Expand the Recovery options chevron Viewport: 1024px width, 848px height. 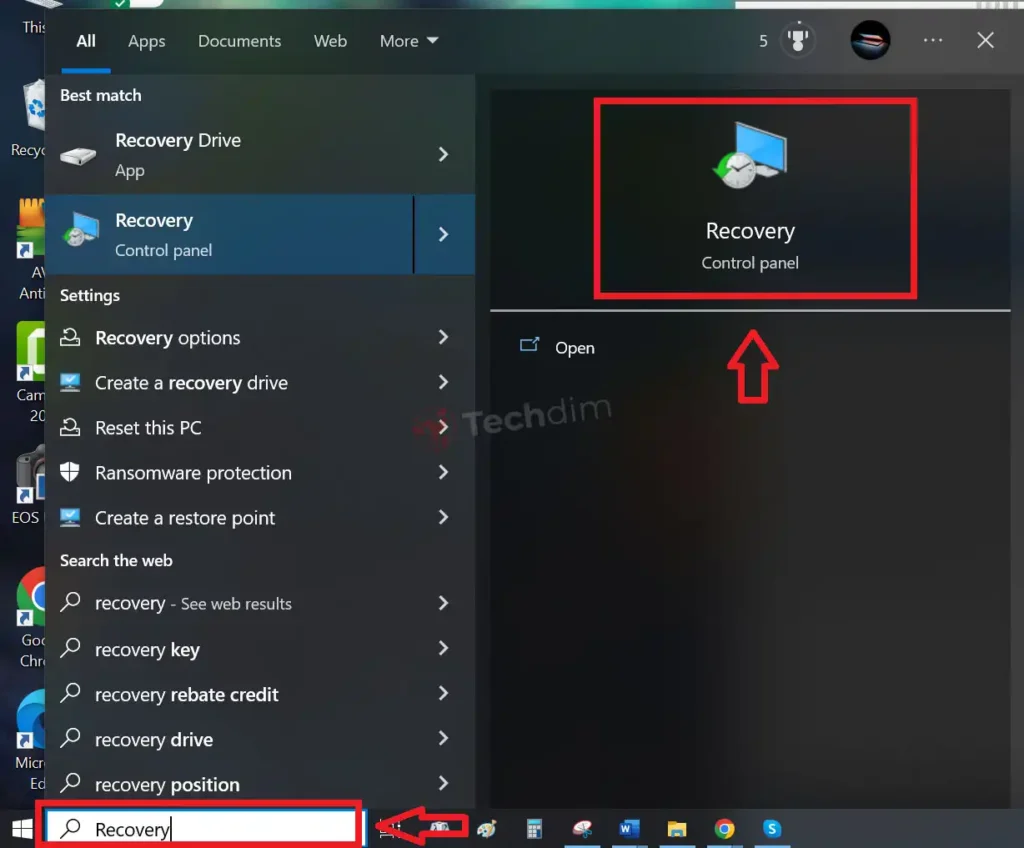click(443, 338)
